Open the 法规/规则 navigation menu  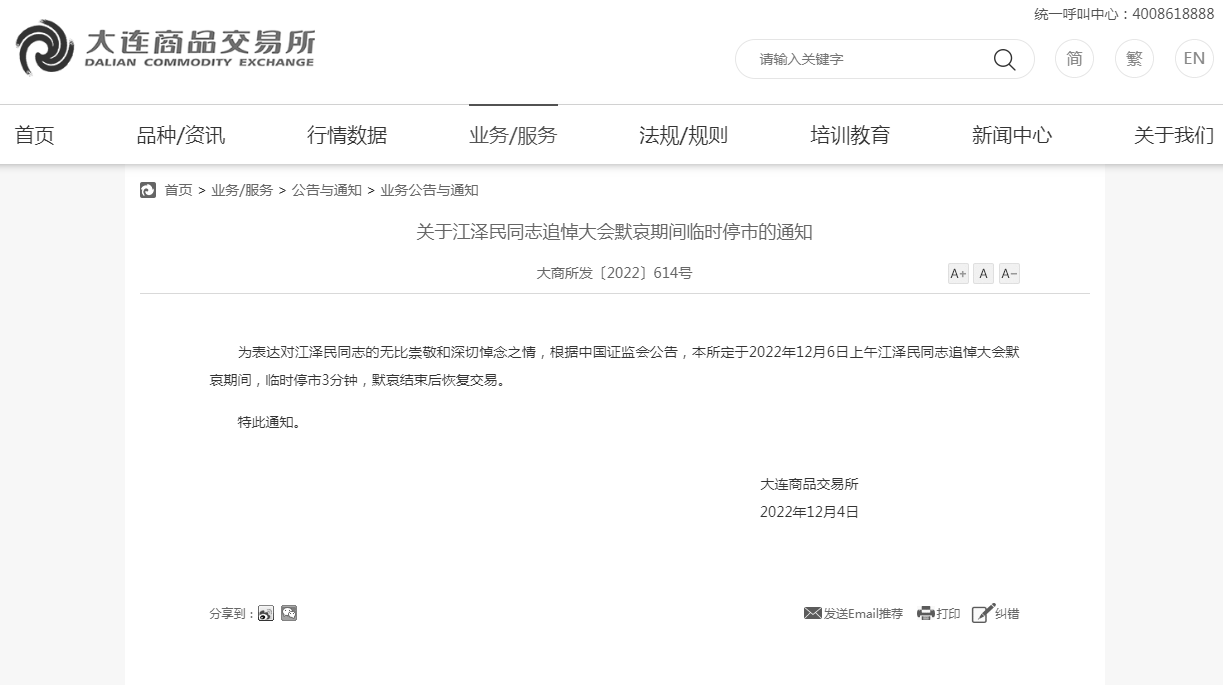(x=683, y=135)
